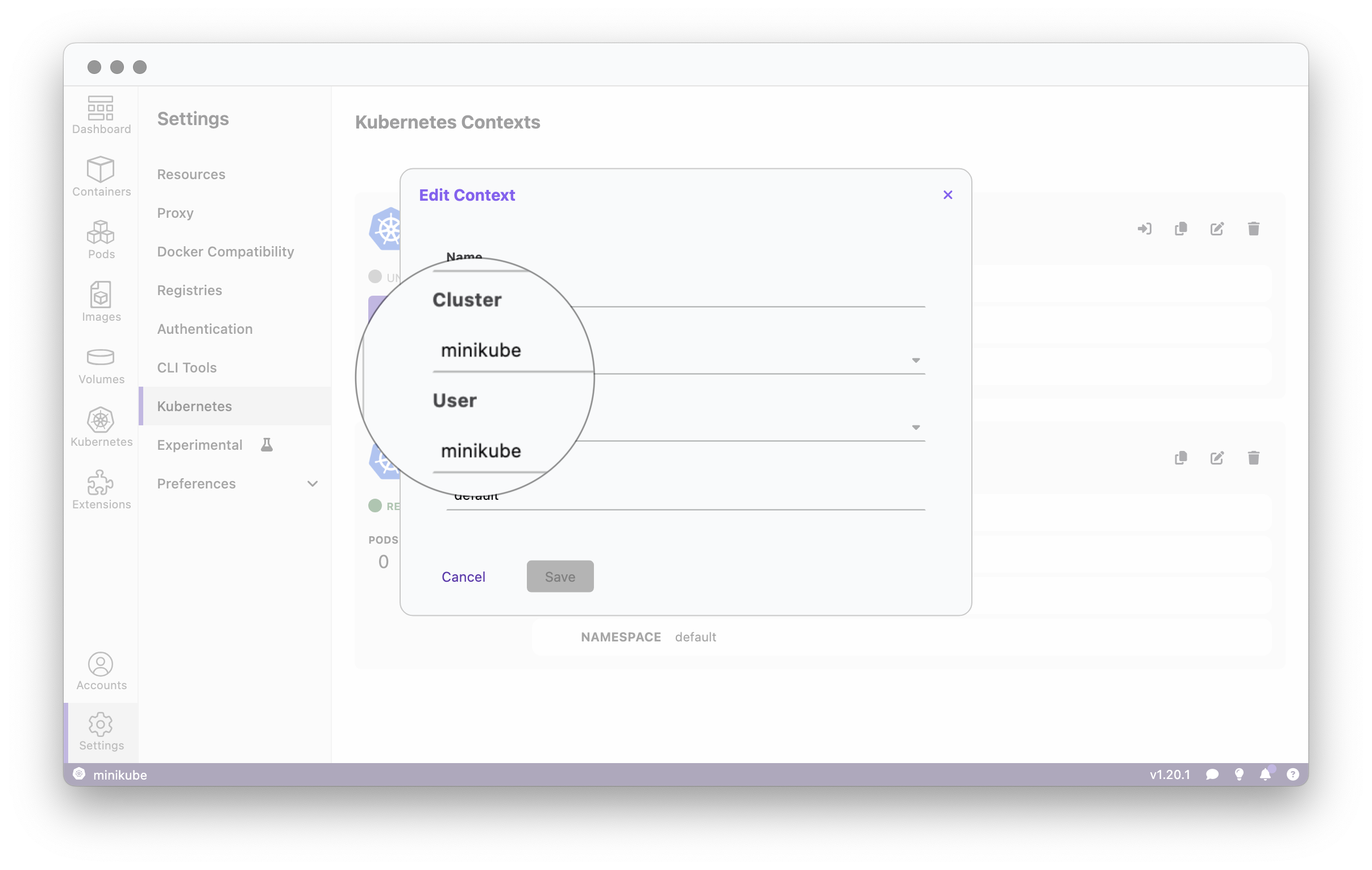Image resolution: width=1372 pixels, height=870 pixels.
Task: Open the Containers page
Action: 100,177
